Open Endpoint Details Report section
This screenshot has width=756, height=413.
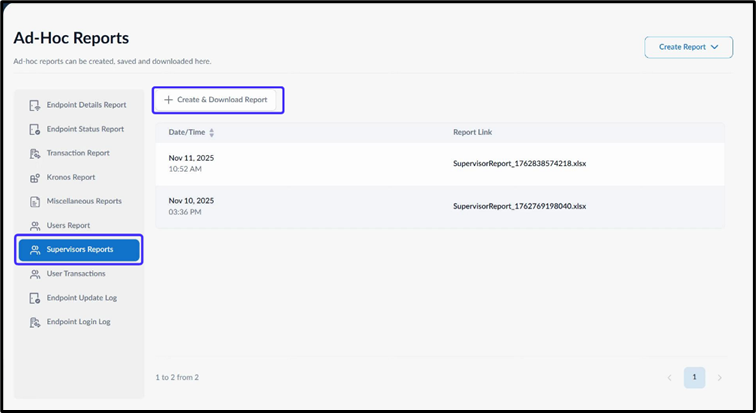coord(79,105)
